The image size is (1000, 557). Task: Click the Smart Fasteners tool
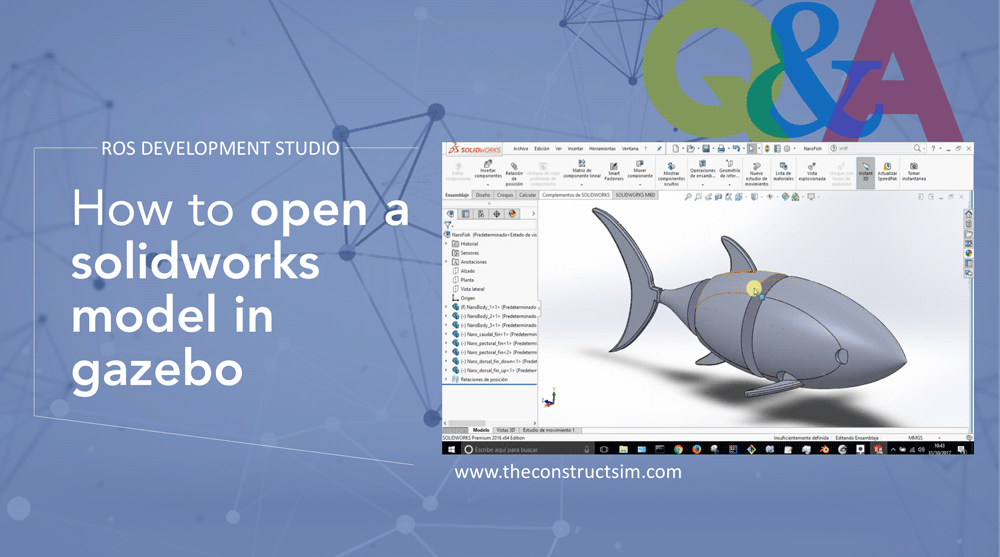coord(614,171)
